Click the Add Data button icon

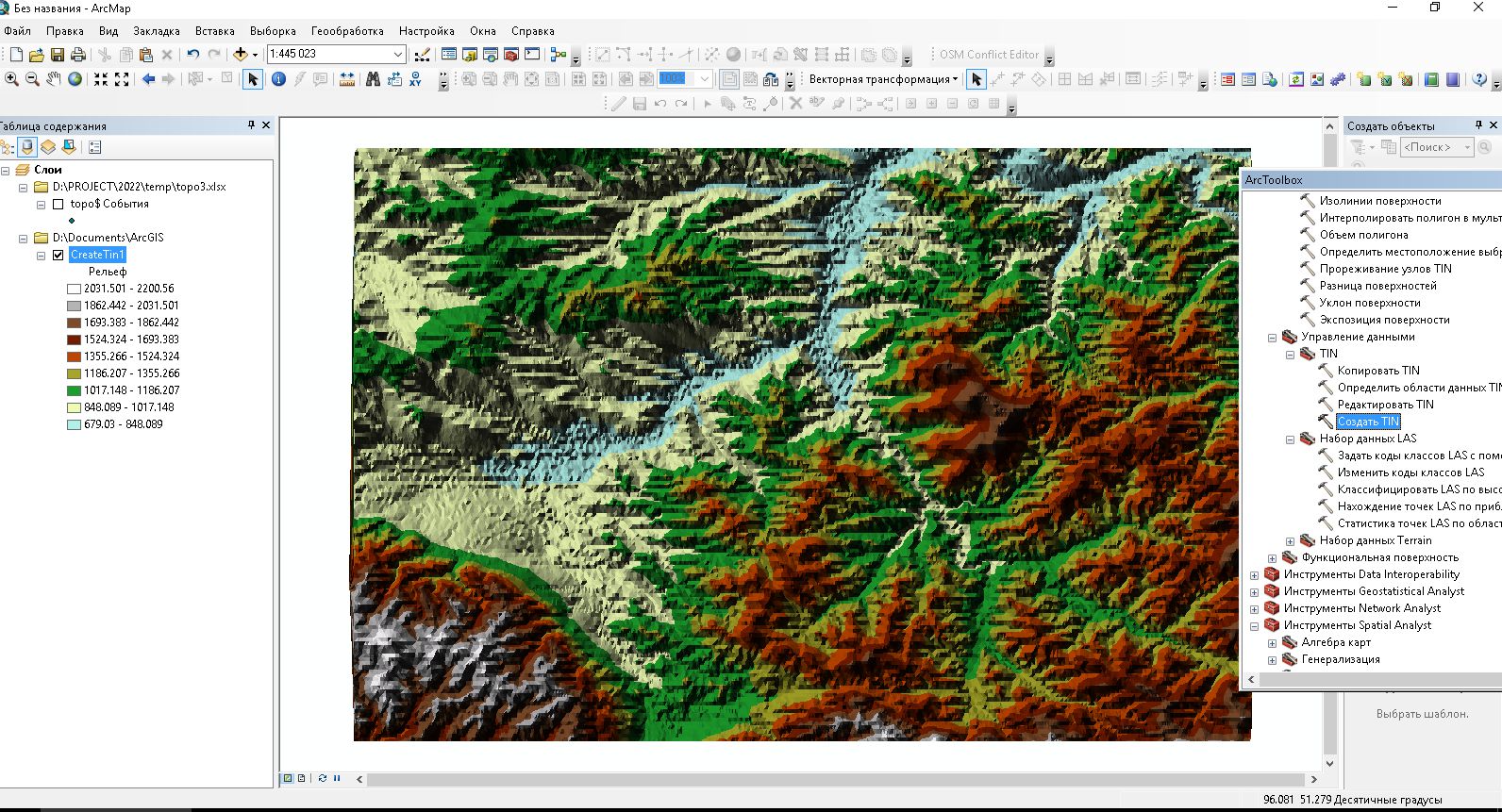point(241,55)
